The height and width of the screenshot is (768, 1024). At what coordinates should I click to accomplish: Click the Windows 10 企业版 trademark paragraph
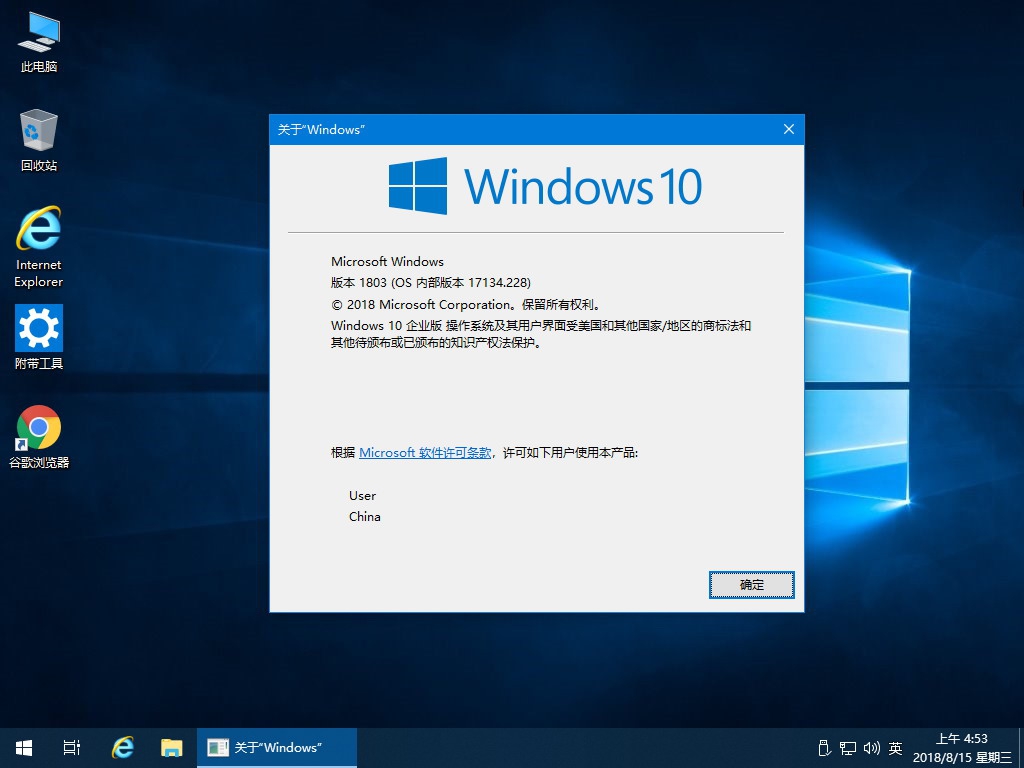coord(541,334)
